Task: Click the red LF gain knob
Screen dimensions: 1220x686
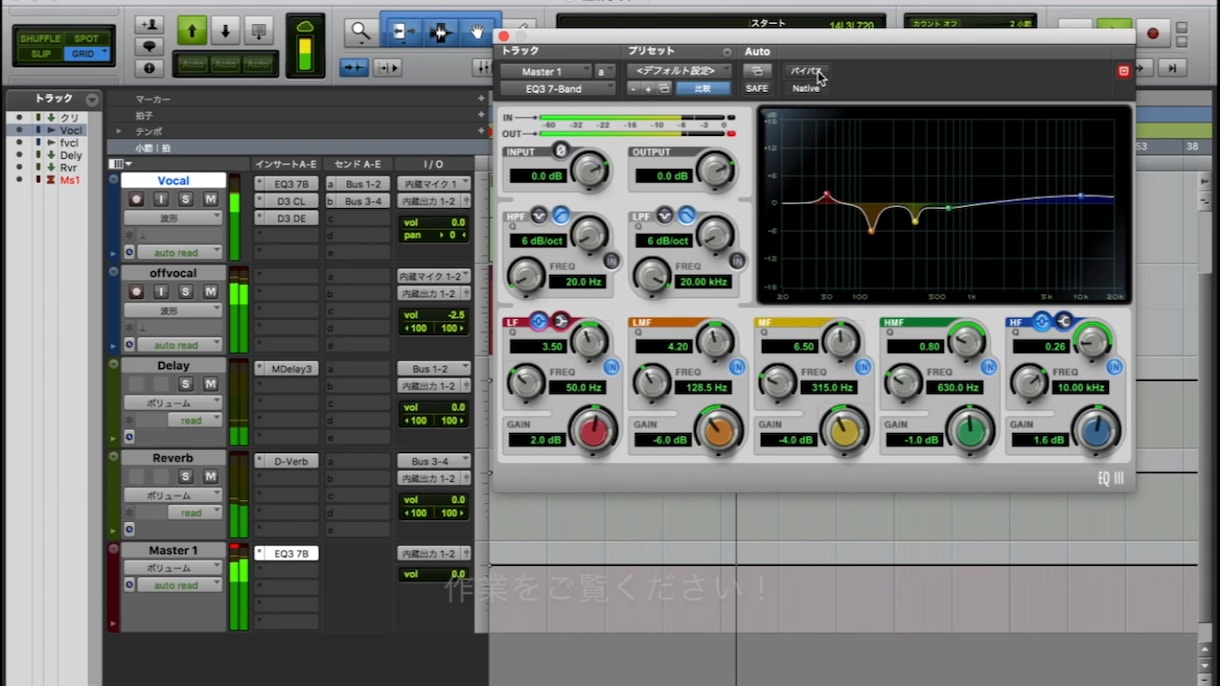Action: pyautogui.click(x=594, y=432)
